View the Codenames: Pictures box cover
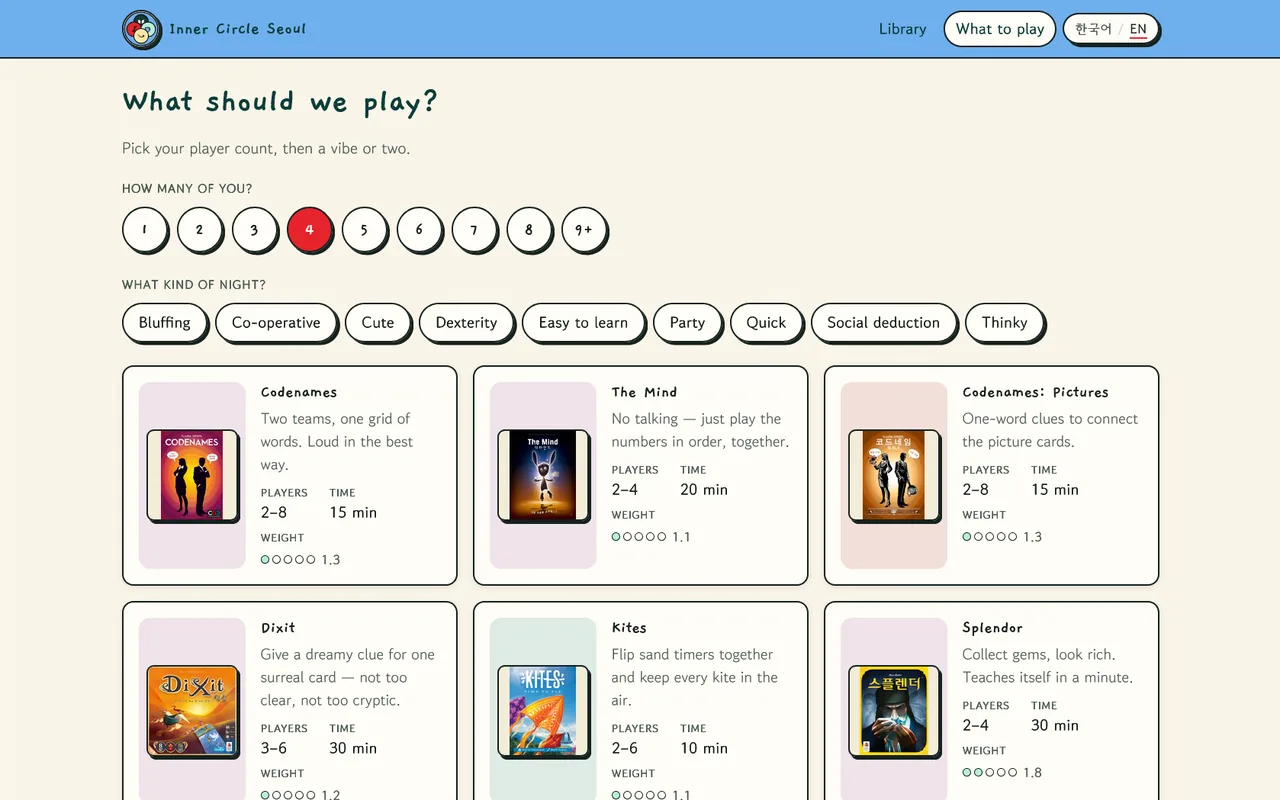 click(894, 475)
